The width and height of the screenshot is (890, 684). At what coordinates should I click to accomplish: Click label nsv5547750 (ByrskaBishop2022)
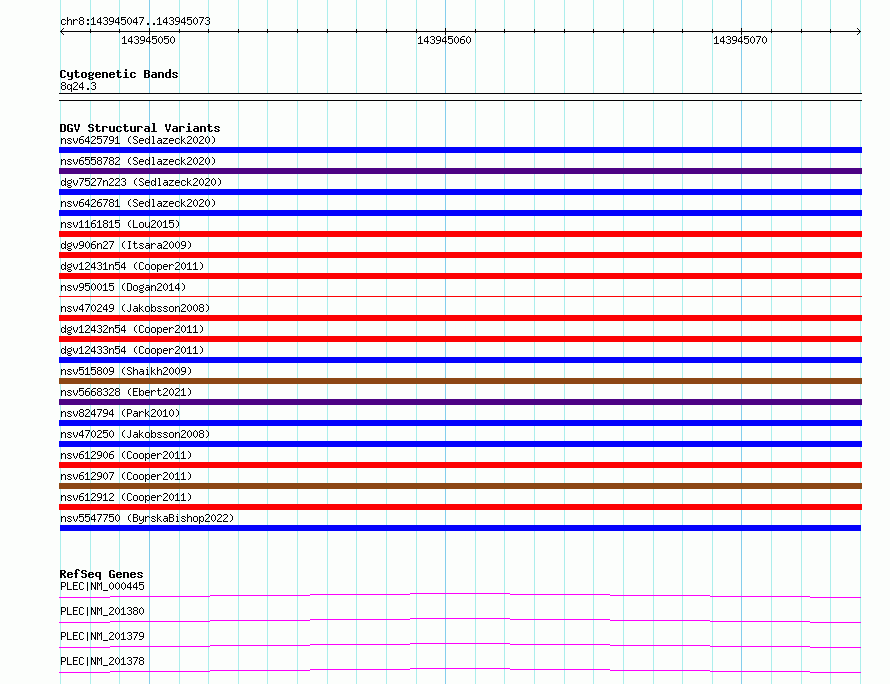click(x=147, y=518)
